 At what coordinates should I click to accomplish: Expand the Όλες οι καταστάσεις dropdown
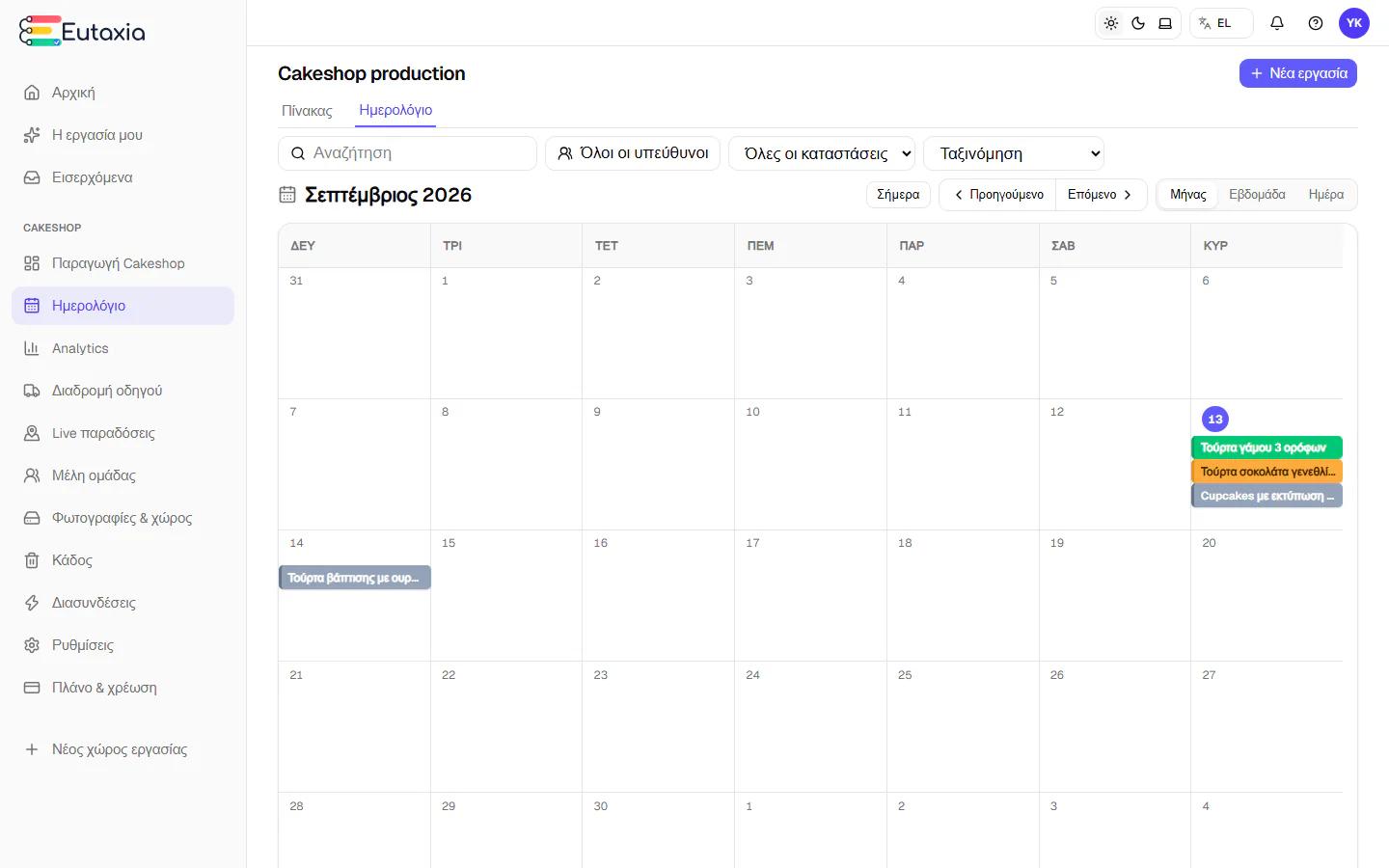[x=822, y=153]
